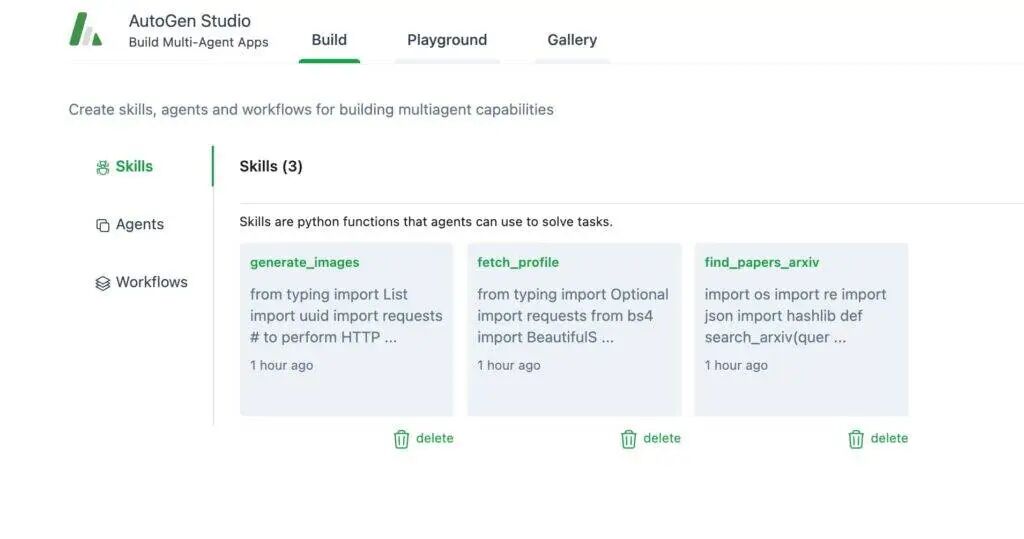The width and height of the screenshot is (1024, 539).
Task: Go to the Gallery tab
Action: pos(572,40)
